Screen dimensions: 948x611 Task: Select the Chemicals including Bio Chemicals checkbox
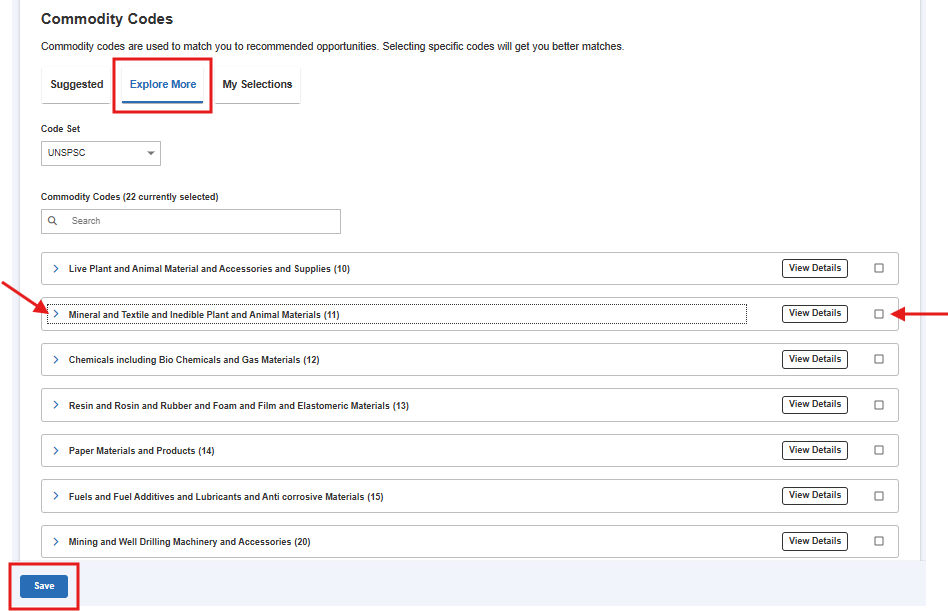point(878,359)
